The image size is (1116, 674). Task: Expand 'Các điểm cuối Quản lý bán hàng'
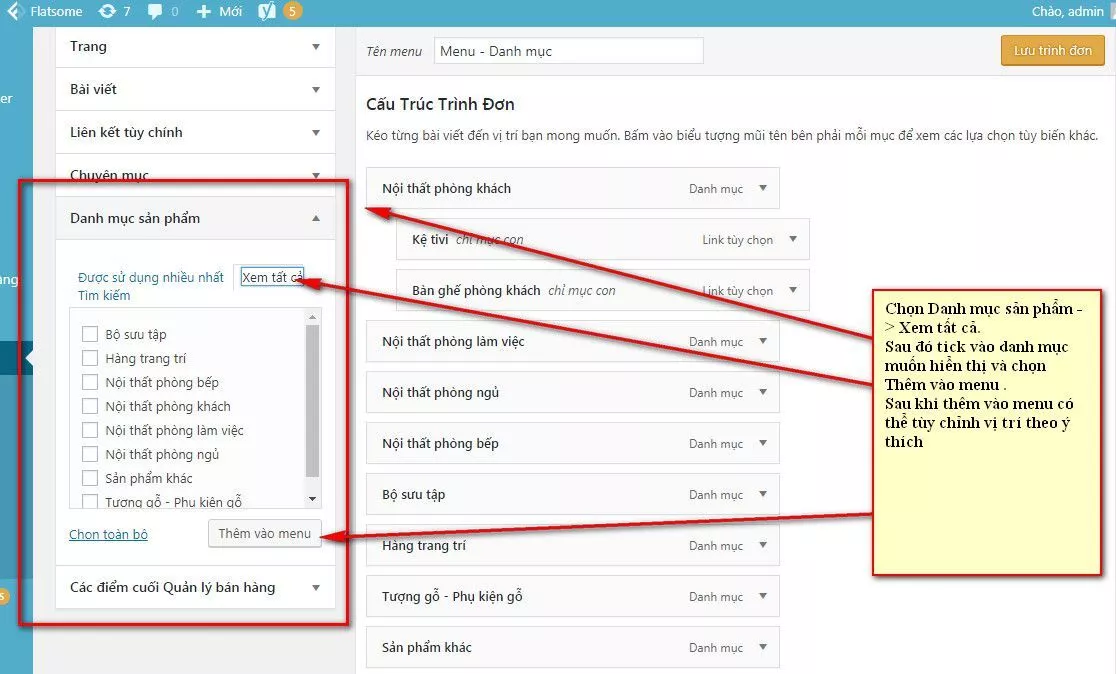316,587
